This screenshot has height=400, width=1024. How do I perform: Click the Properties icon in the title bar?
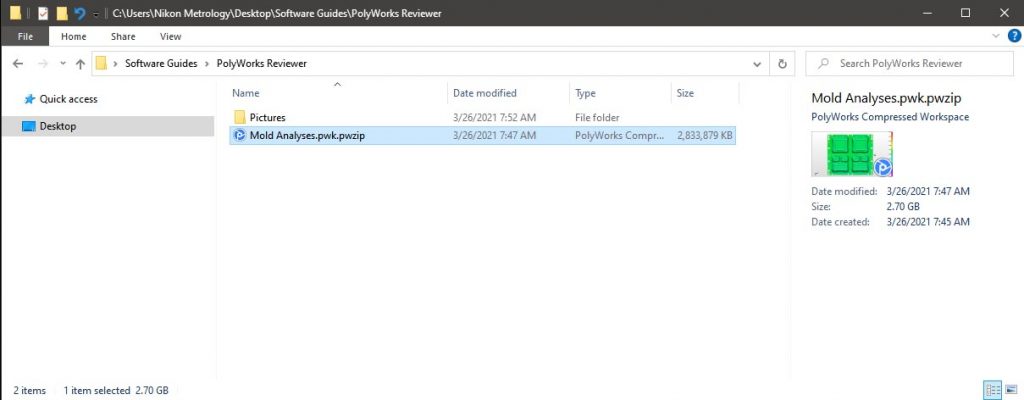(43, 13)
